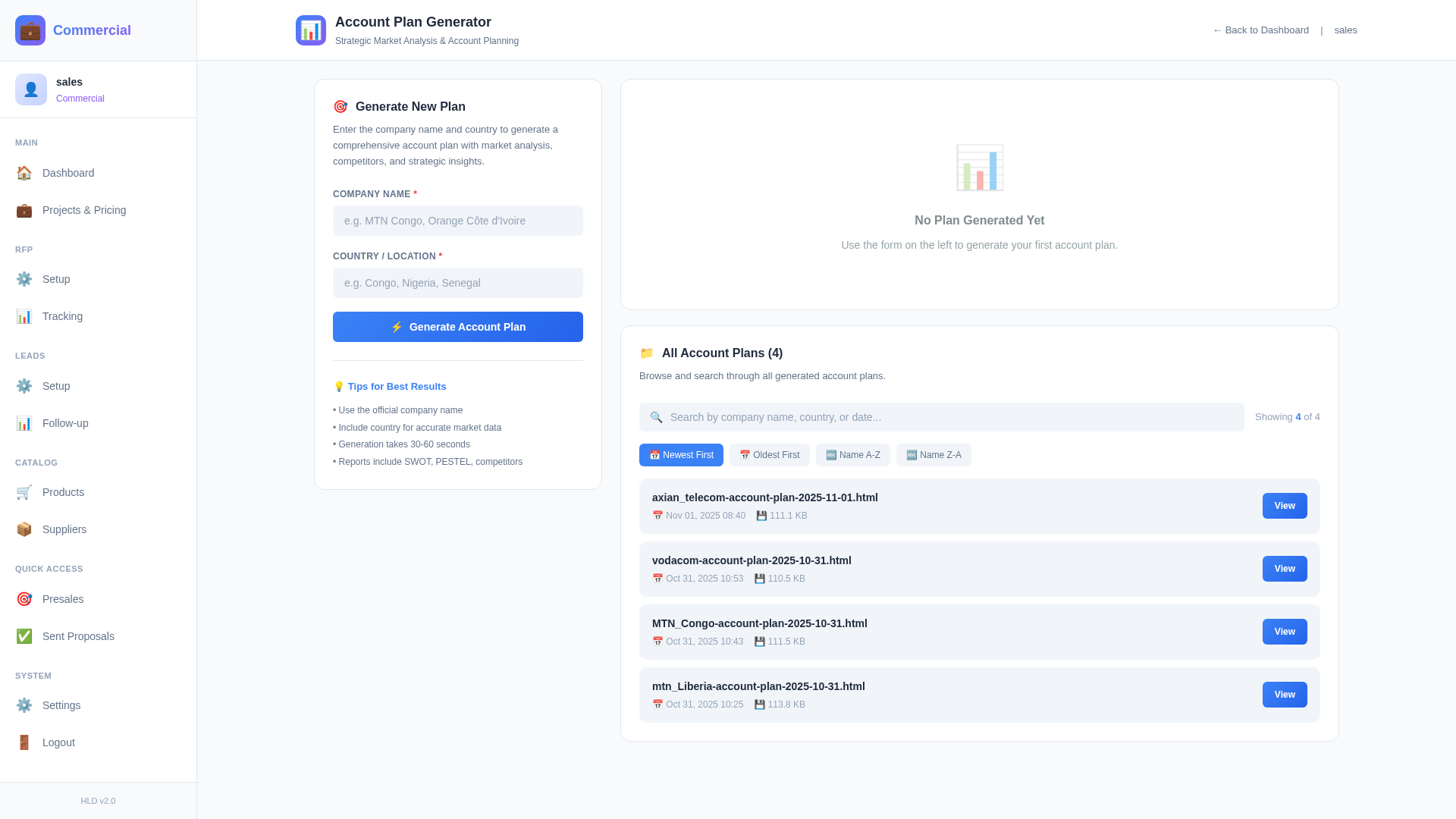This screenshot has height=819, width=1456.
Task: Click the Logout door icon
Action: pyautogui.click(x=24, y=742)
